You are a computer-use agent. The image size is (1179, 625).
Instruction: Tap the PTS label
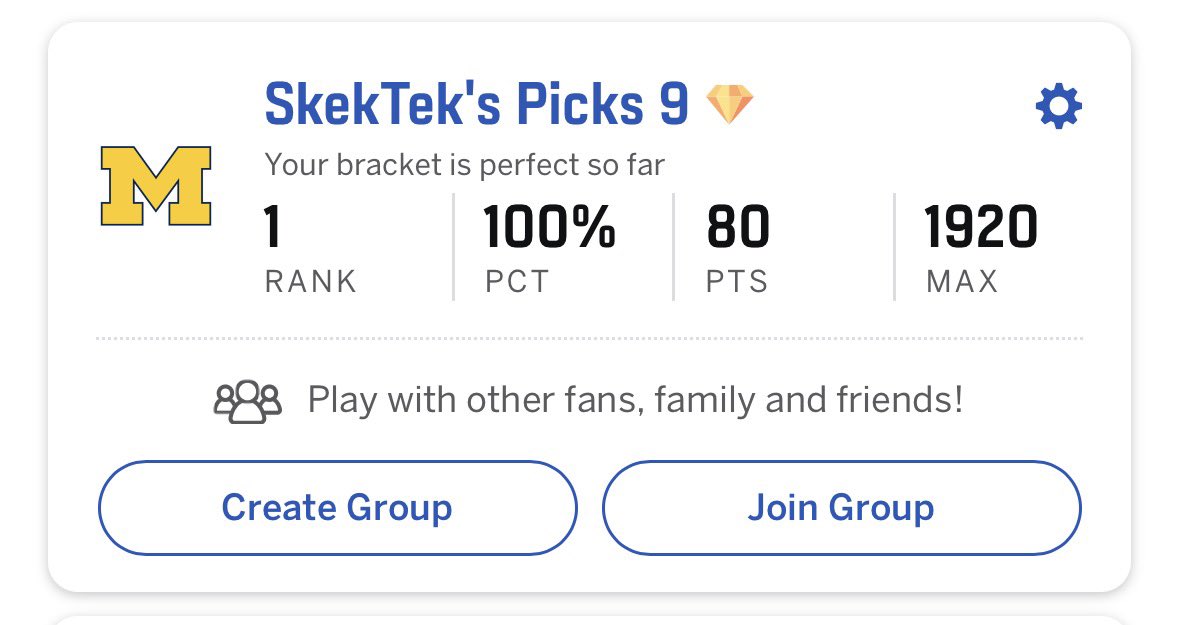point(737,282)
